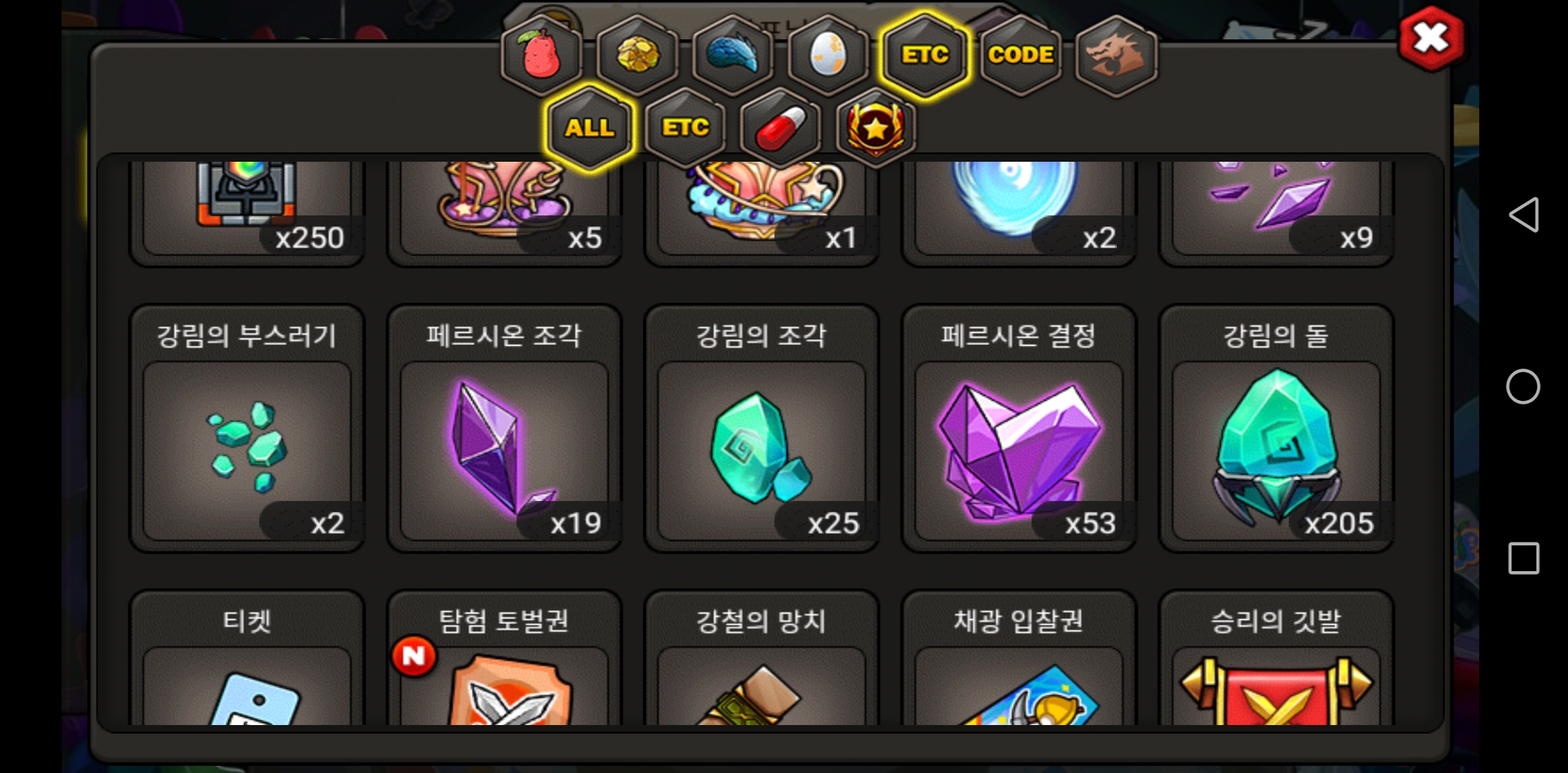Close the inventory with red X
This screenshot has height=773, width=1568.
click(x=1431, y=39)
